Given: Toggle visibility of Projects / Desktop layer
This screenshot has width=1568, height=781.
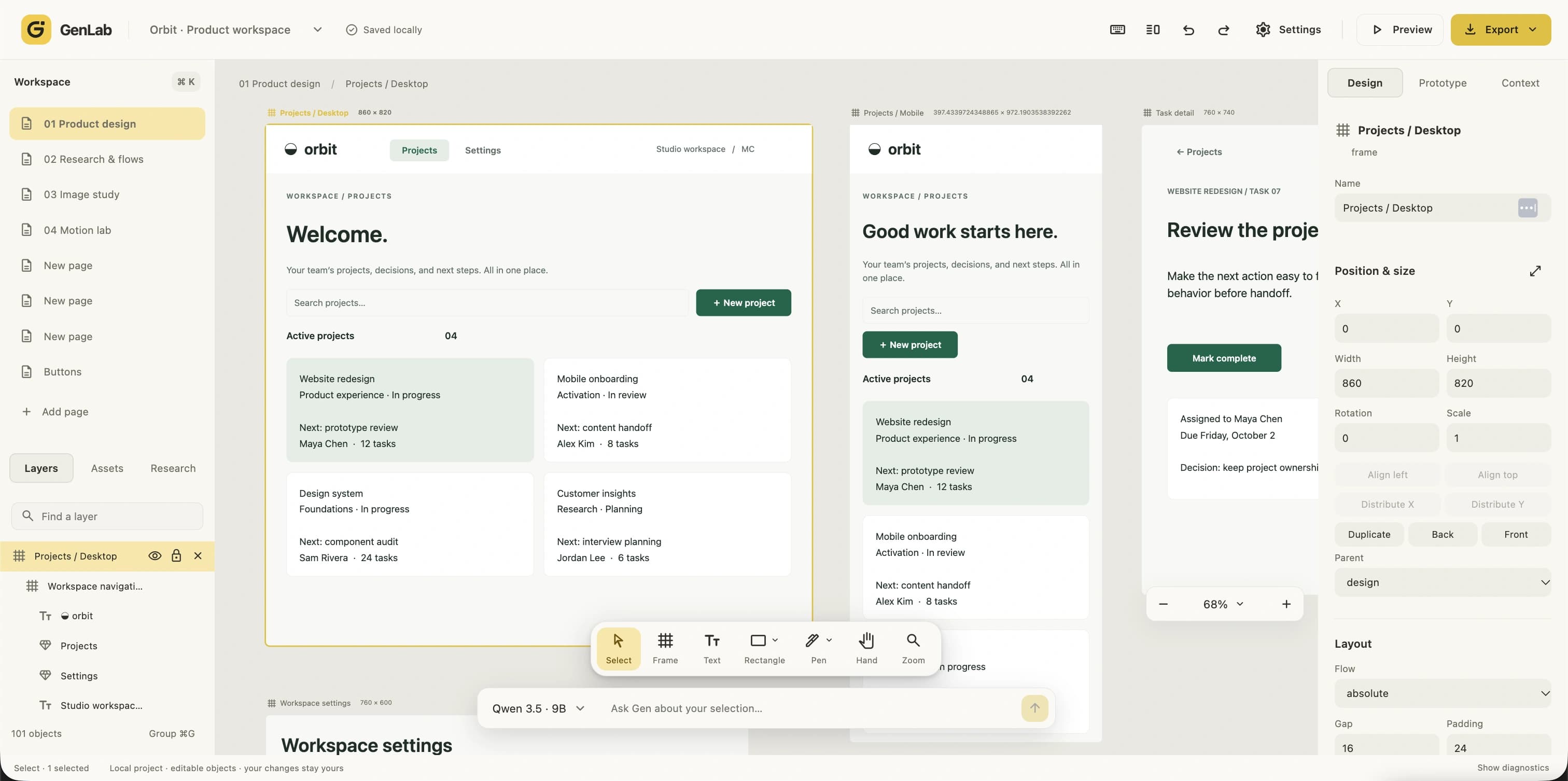Looking at the screenshot, I should (x=155, y=556).
